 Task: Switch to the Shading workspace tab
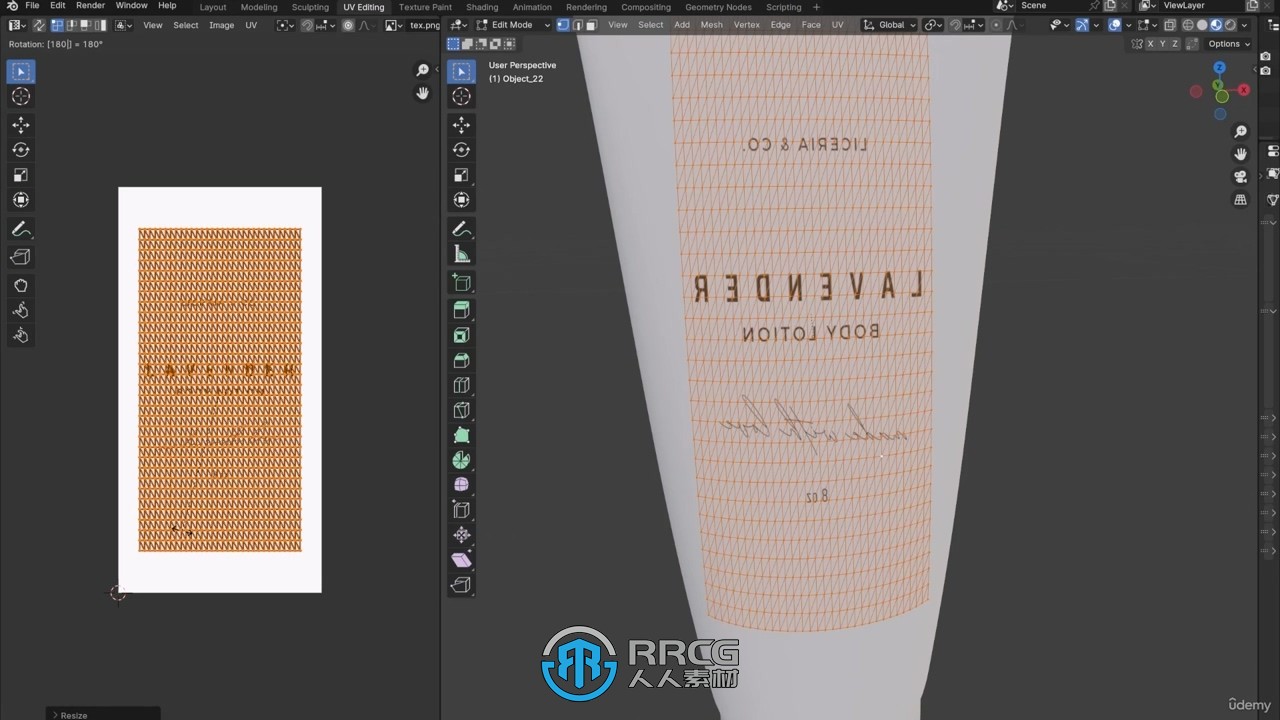[482, 7]
